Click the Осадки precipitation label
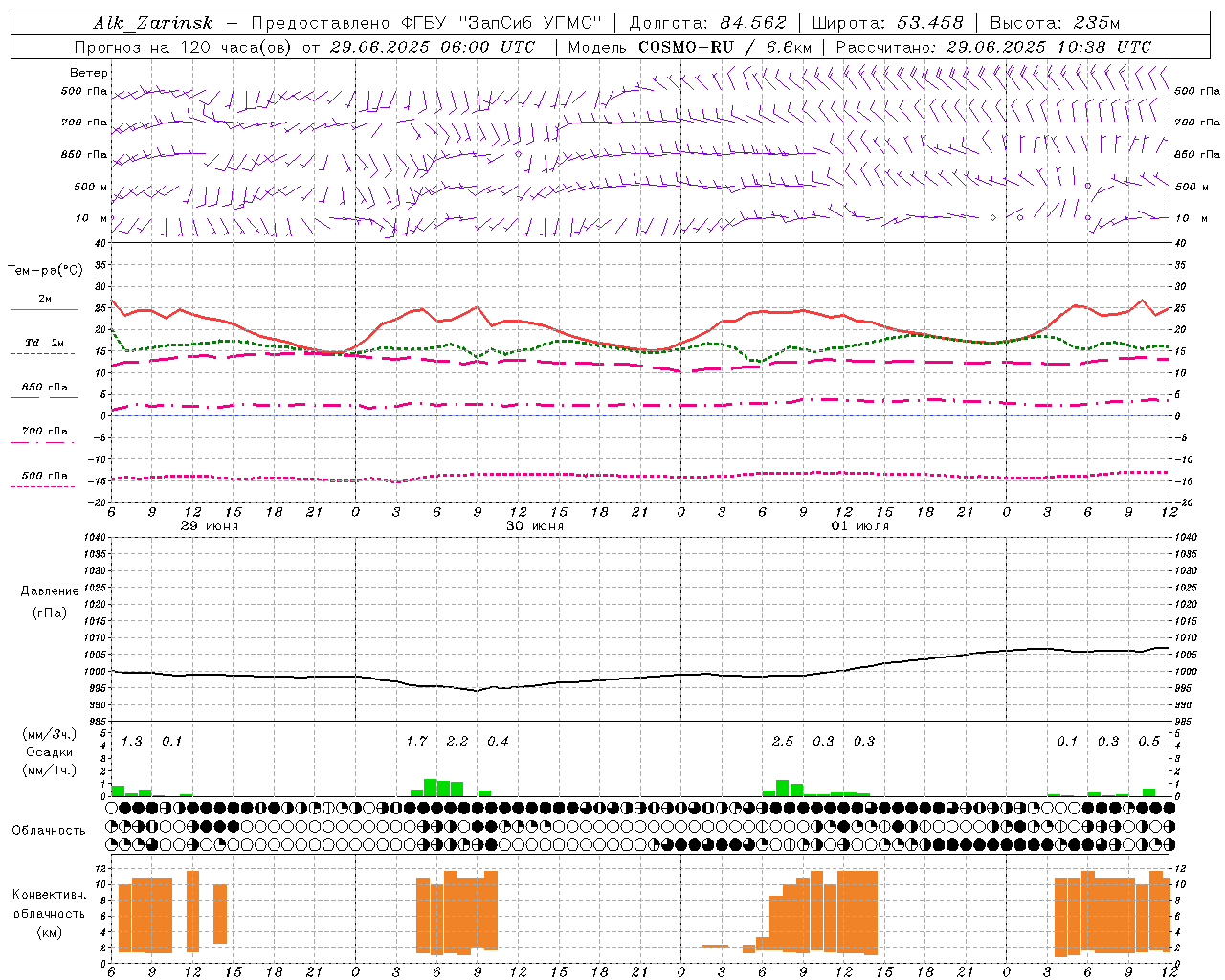The height and width of the screenshot is (980, 1225). (51, 752)
